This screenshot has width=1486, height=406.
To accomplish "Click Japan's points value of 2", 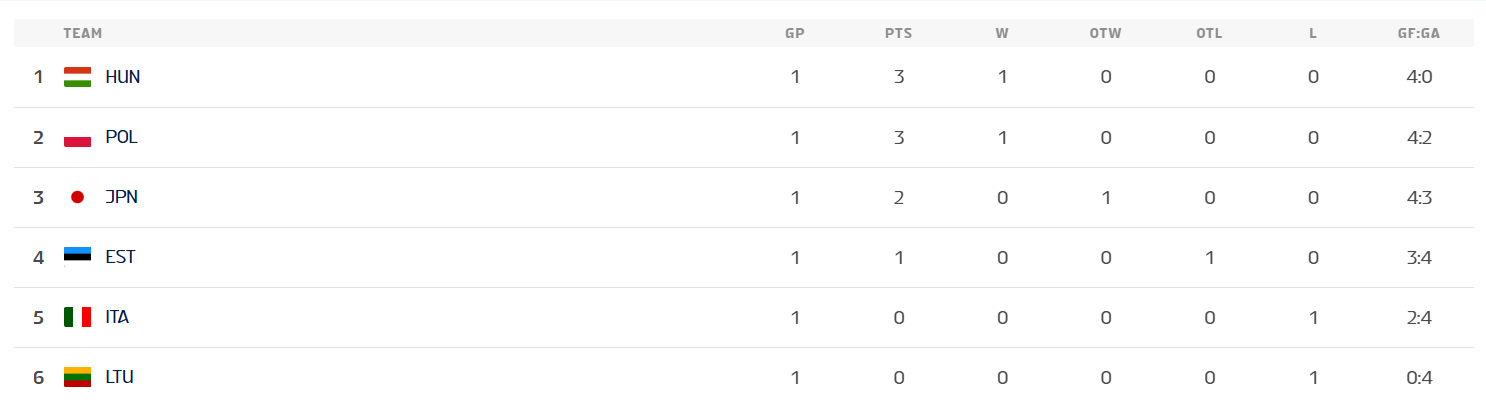I will point(899,197).
